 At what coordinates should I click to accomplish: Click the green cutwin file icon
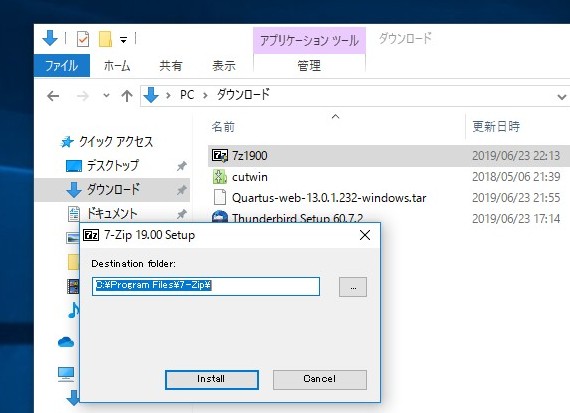click(x=220, y=177)
